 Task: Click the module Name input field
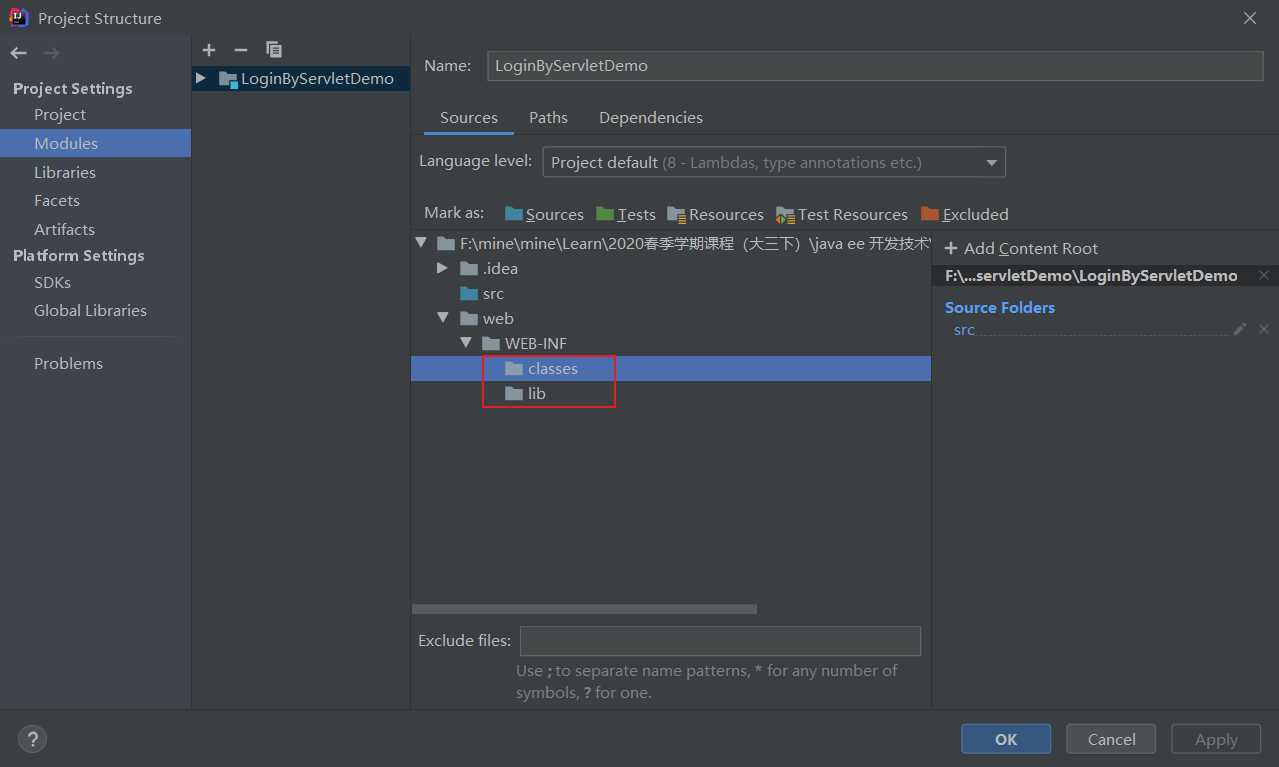(x=875, y=66)
